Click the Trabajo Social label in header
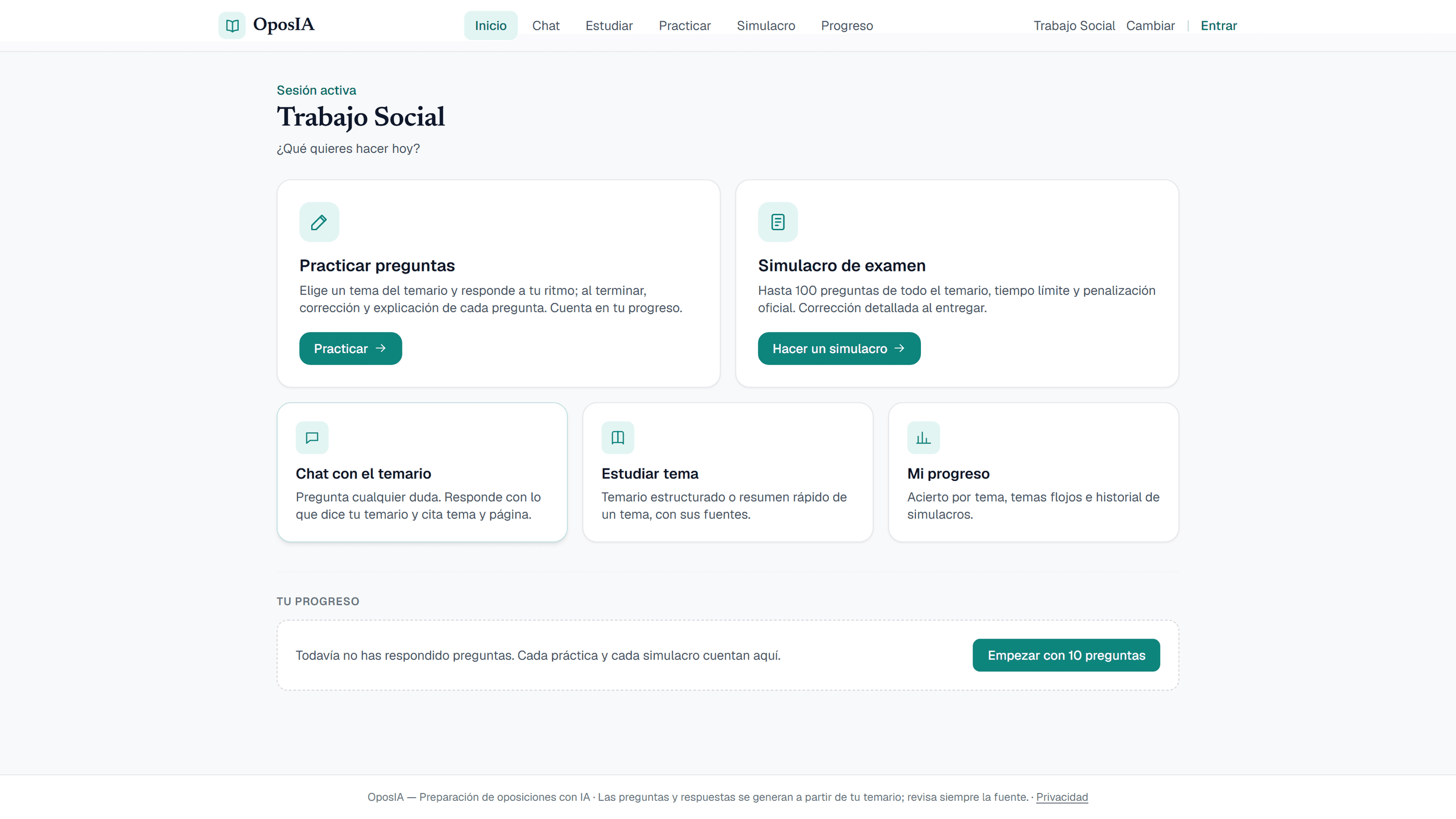1456x819 pixels. click(1074, 25)
